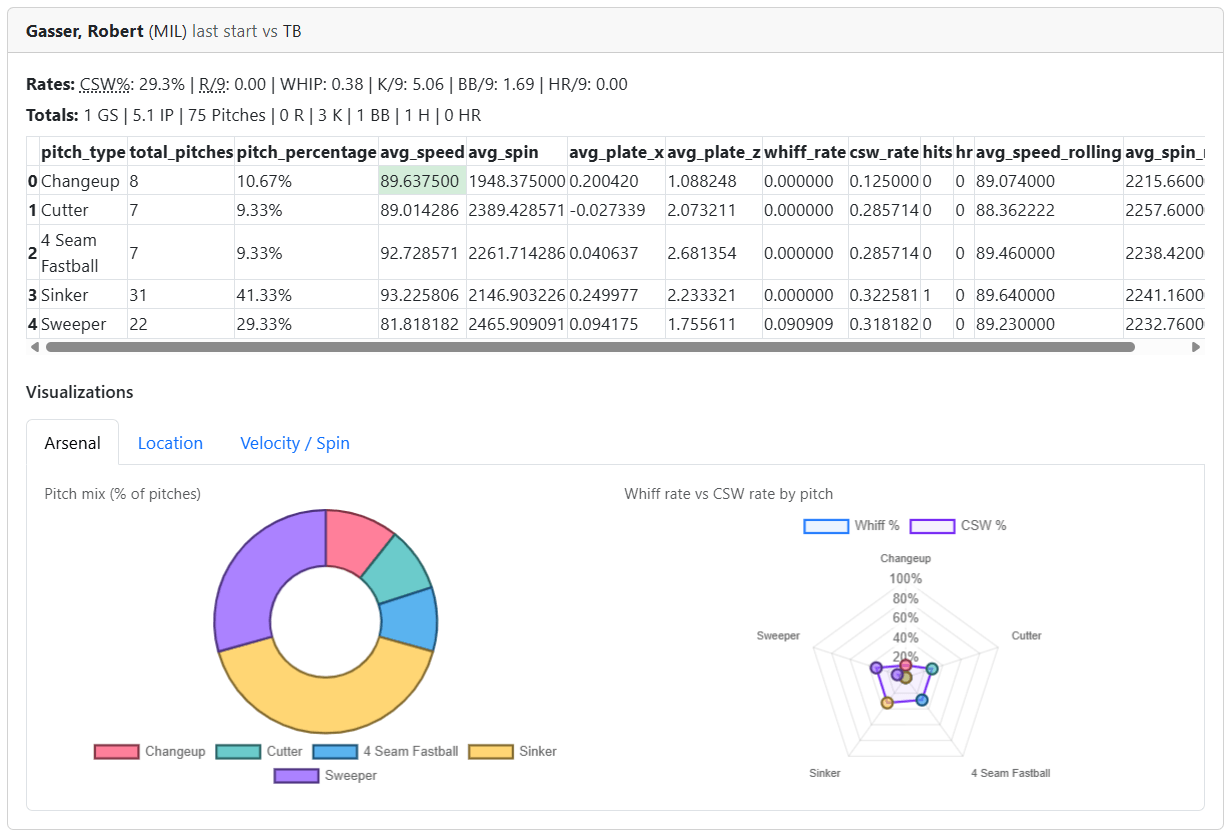Toggle Sinker in pitch mix legend
The image size is (1231, 835).
[x=513, y=752]
